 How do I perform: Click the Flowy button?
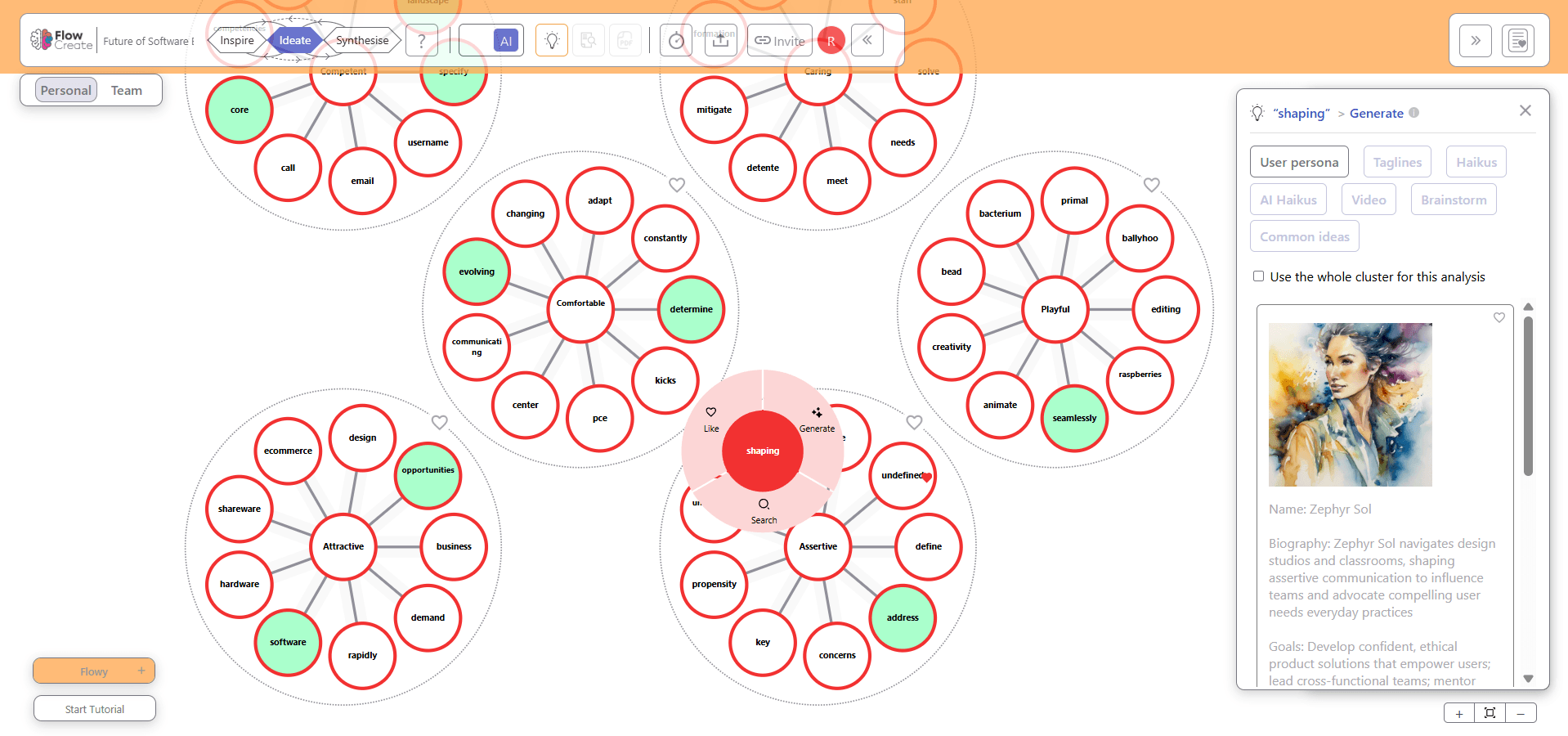pyautogui.click(x=94, y=671)
